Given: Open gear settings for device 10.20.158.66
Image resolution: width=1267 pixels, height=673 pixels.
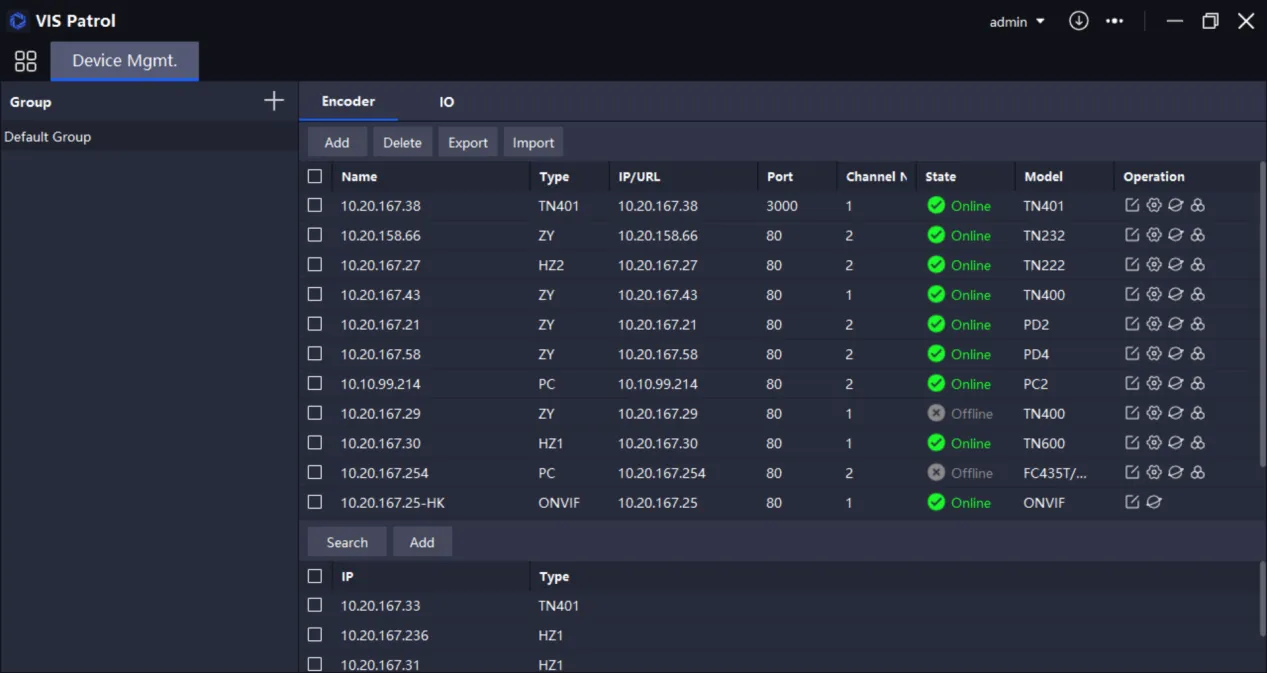Looking at the screenshot, I should pyautogui.click(x=1154, y=236).
